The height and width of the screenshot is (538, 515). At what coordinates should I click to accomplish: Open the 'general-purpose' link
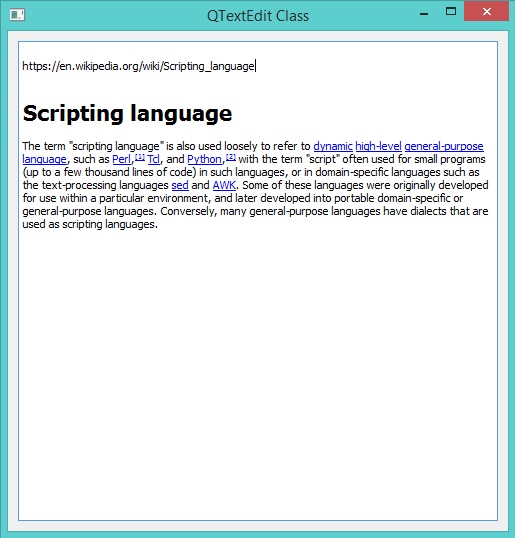coord(444,146)
